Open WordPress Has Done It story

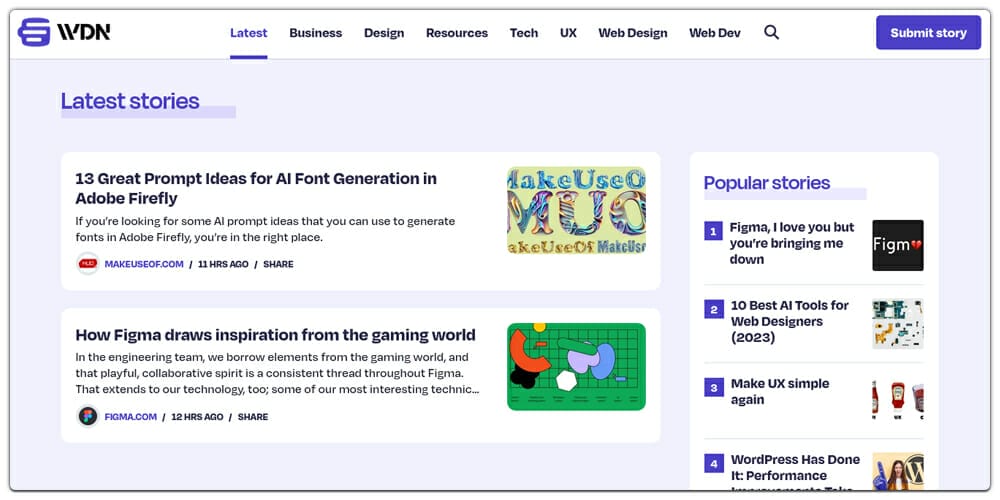(795, 471)
